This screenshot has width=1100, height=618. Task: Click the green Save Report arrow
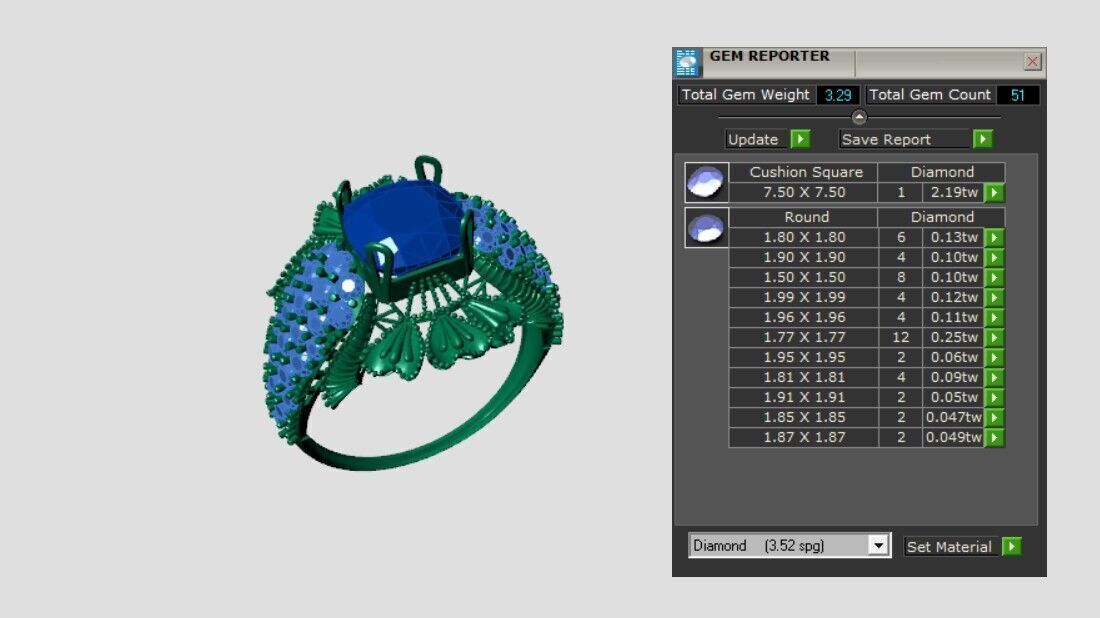[x=983, y=139]
